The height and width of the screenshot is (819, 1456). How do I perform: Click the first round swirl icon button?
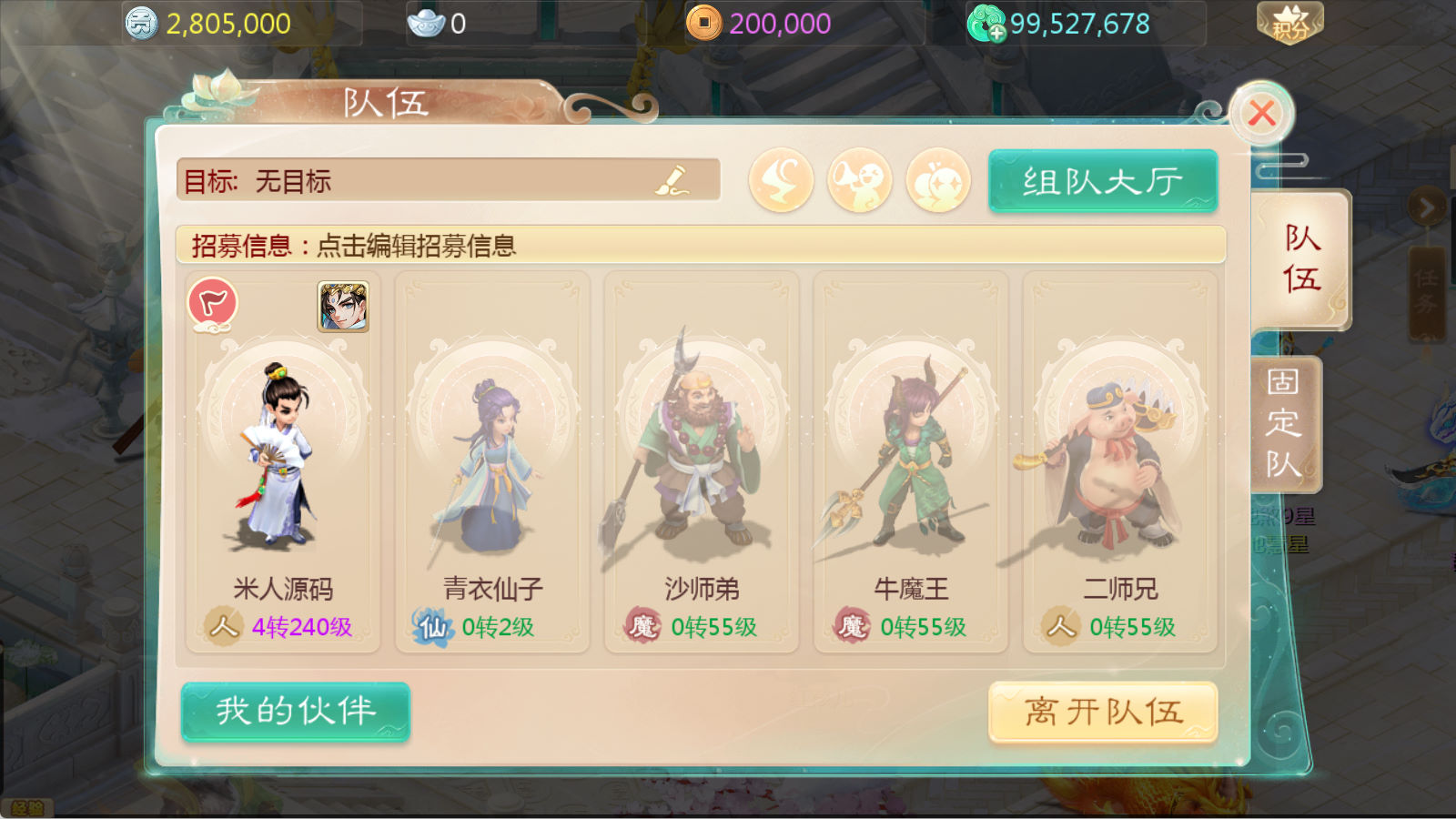(781, 180)
